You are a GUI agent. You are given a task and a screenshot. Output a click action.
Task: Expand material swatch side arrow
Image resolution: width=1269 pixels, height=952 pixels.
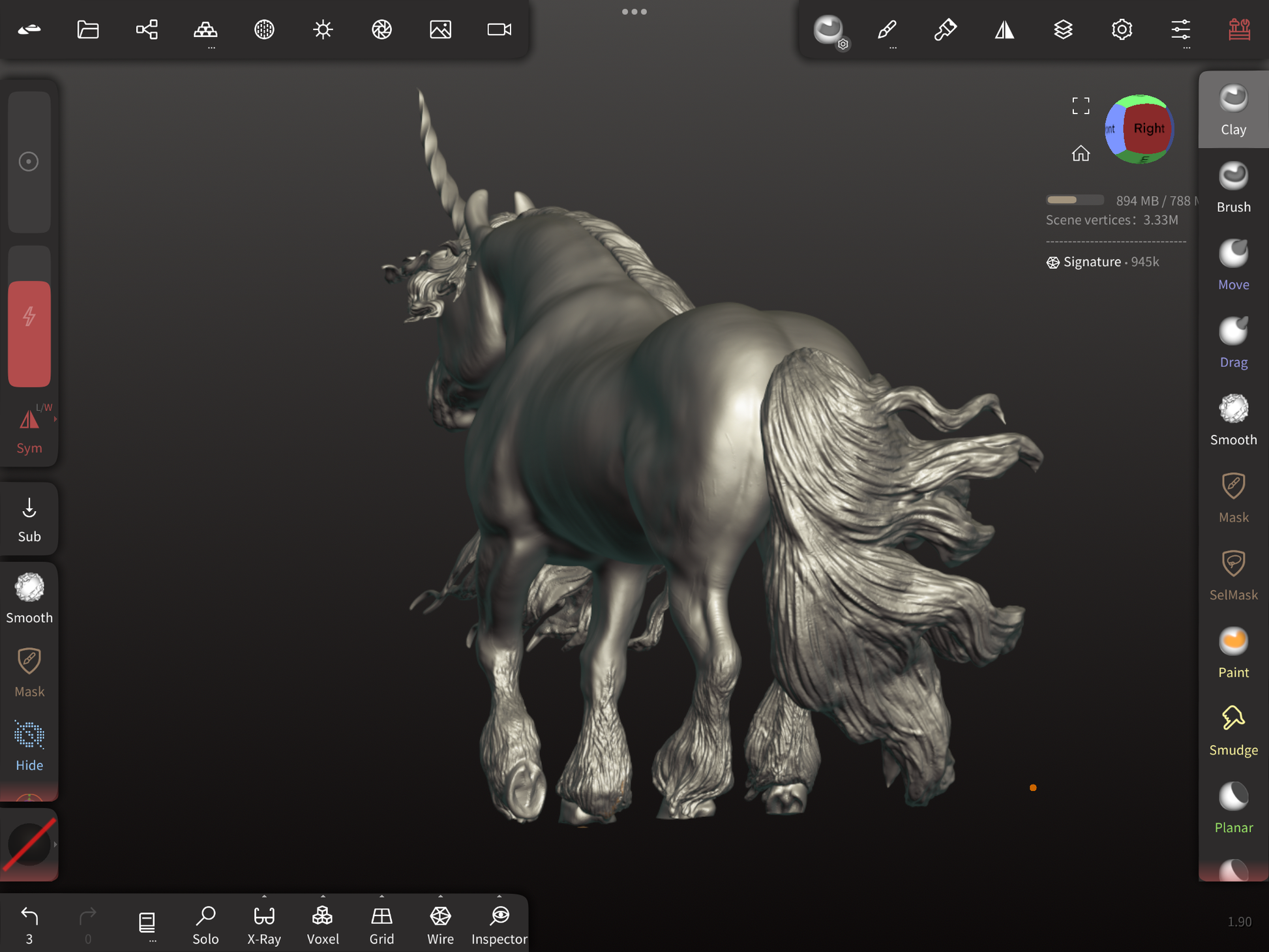(x=55, y=844)
